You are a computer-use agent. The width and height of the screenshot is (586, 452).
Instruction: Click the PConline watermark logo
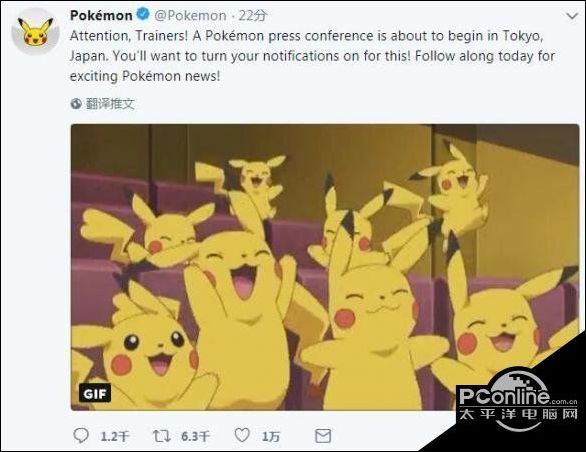point(518,402)
